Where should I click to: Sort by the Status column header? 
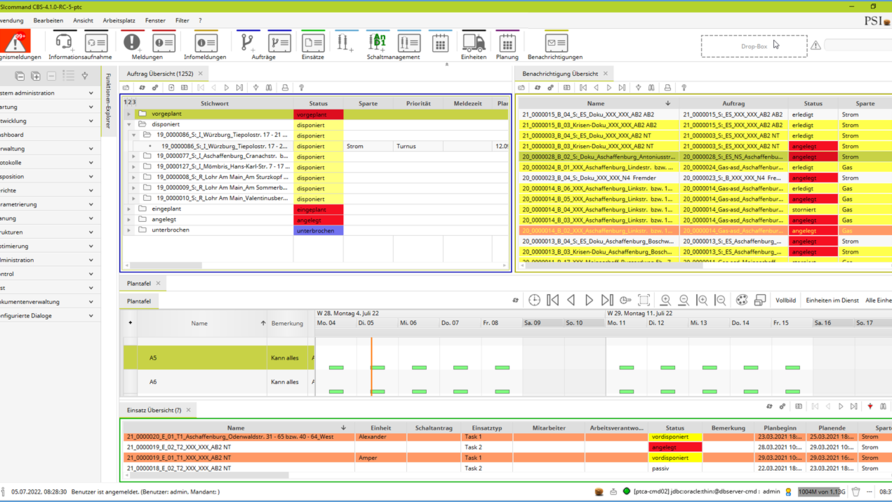coord(318,103)
